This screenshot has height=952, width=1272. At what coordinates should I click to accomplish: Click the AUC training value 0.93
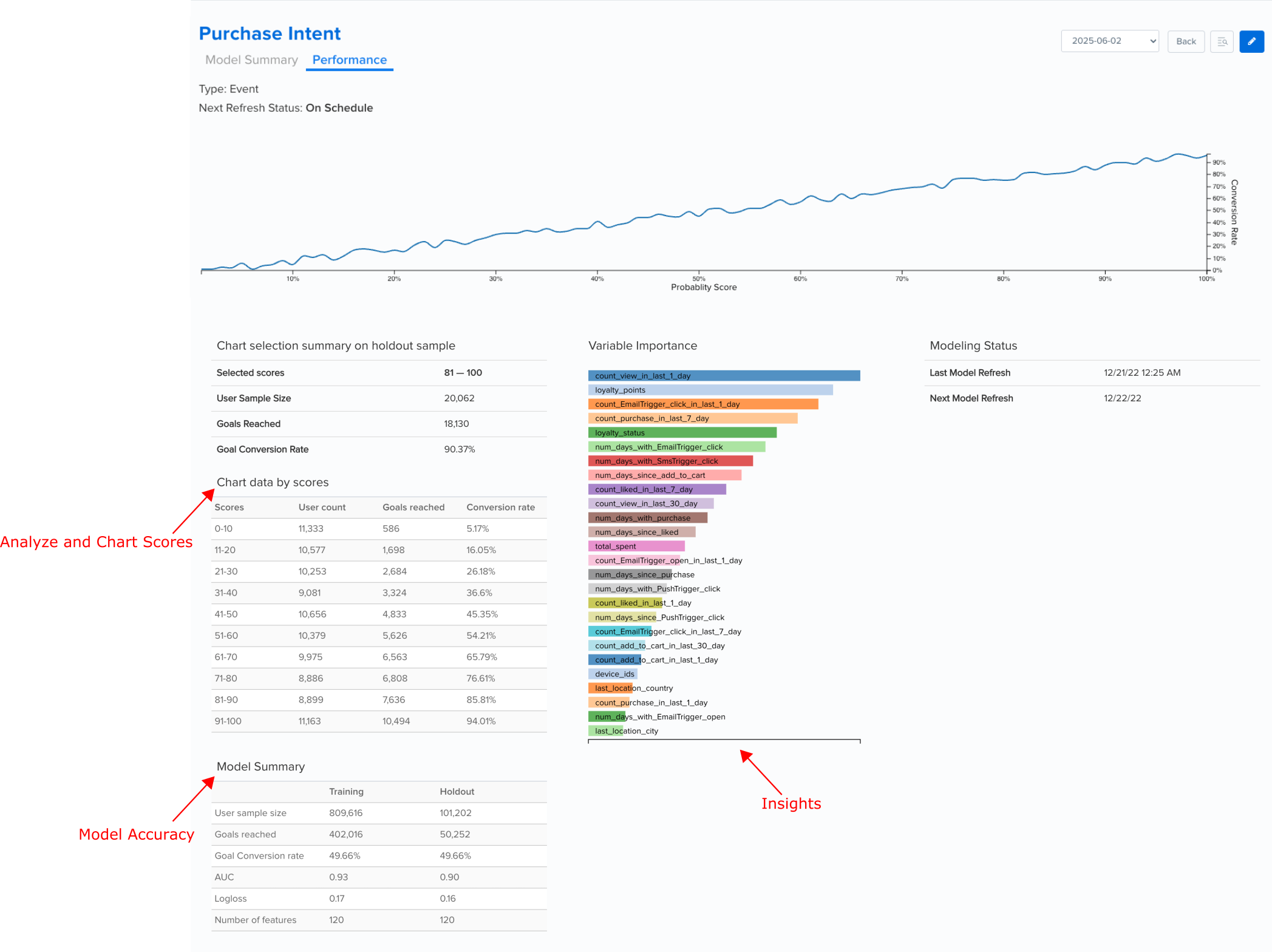(339, 877)
